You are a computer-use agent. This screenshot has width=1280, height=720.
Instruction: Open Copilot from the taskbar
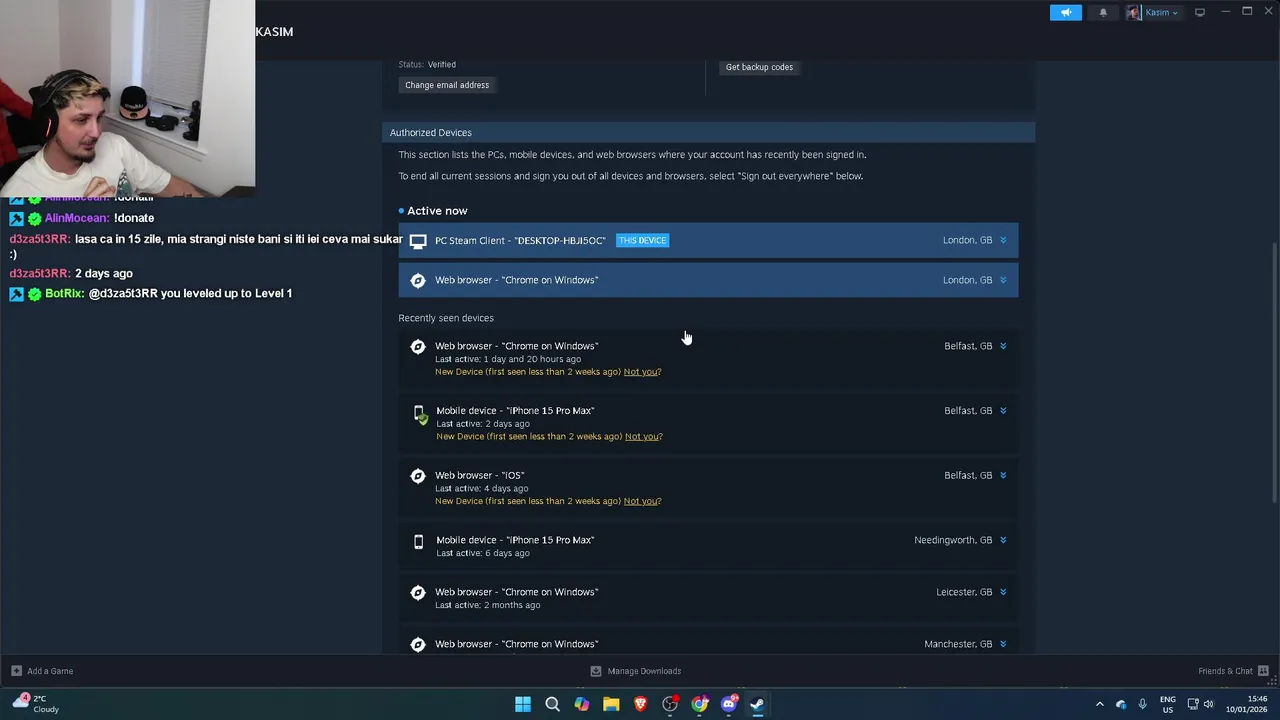[x=581, y=704]
